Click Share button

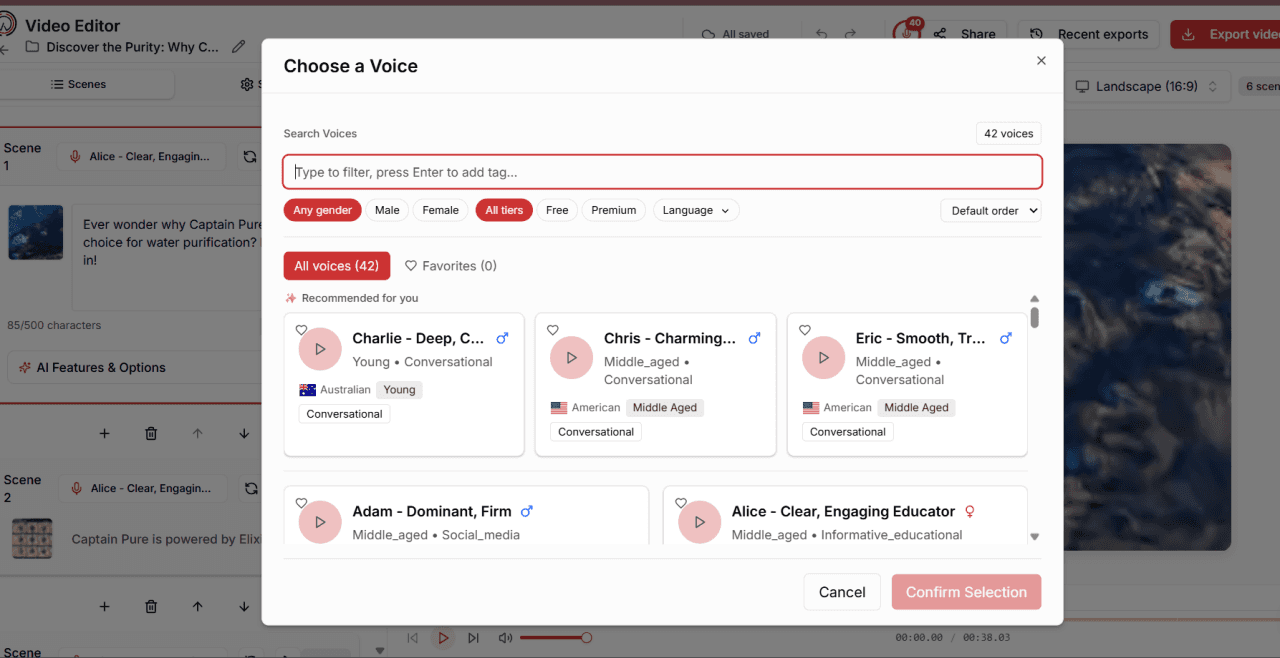[x=965, y=34]
